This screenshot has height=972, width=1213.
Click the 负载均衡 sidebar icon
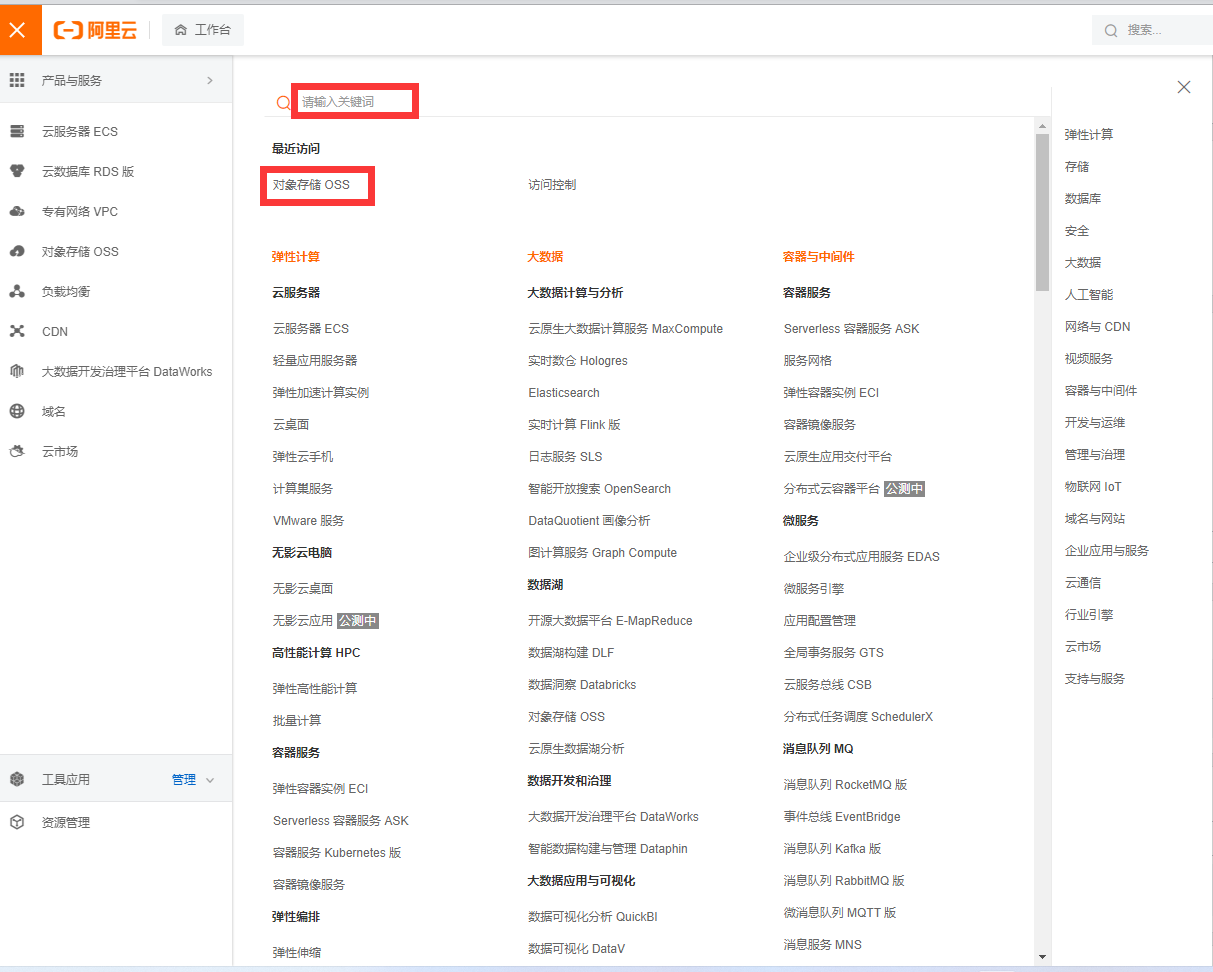[x=17, y=291]
